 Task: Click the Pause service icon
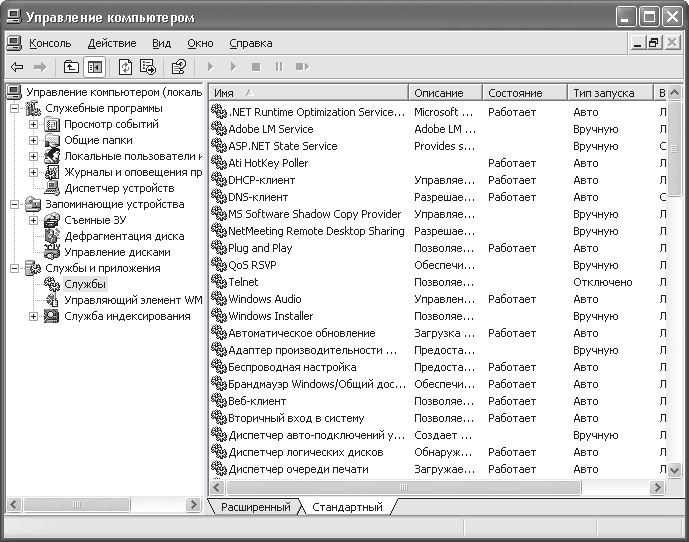coord(279,67)
